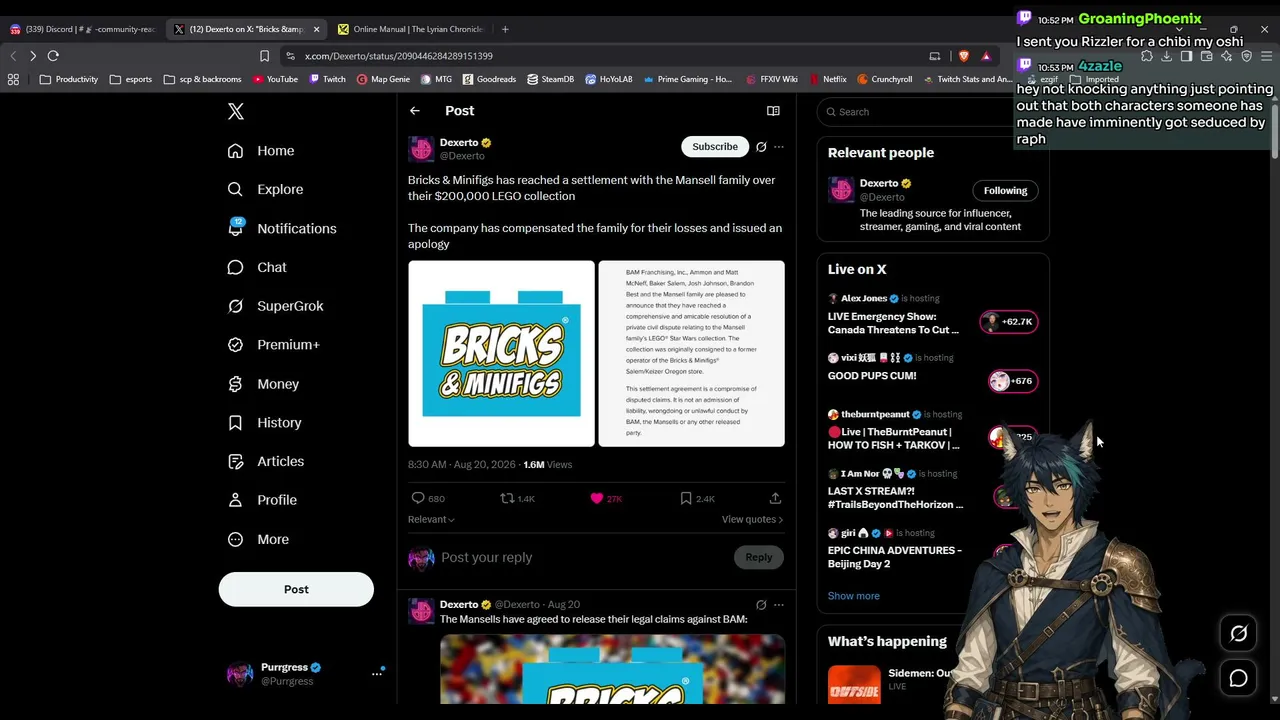Click the big Post button in sidebar
Viewport: 1280px width, 720px height.
coord(296,589)
